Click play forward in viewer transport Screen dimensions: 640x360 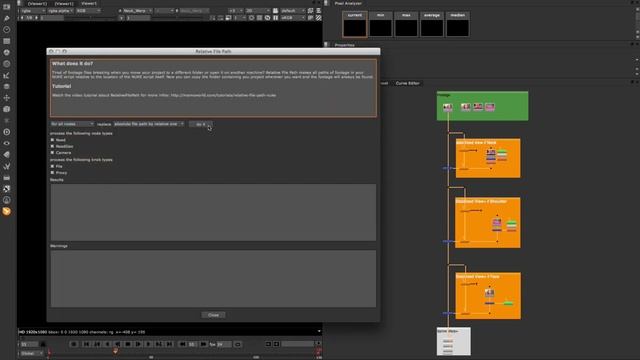click(x=138, y=344)
